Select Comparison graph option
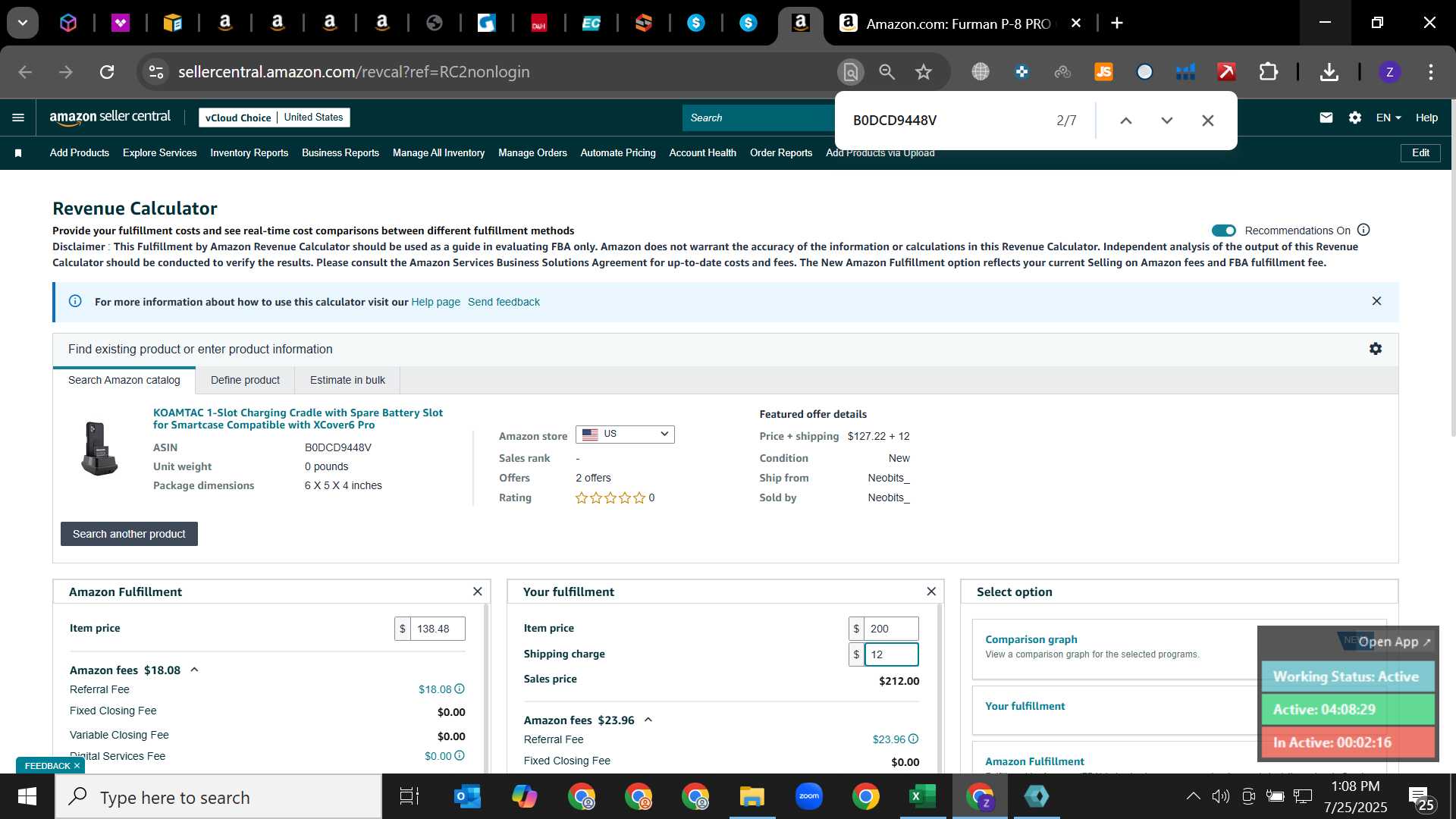 tap(1031, 639)
